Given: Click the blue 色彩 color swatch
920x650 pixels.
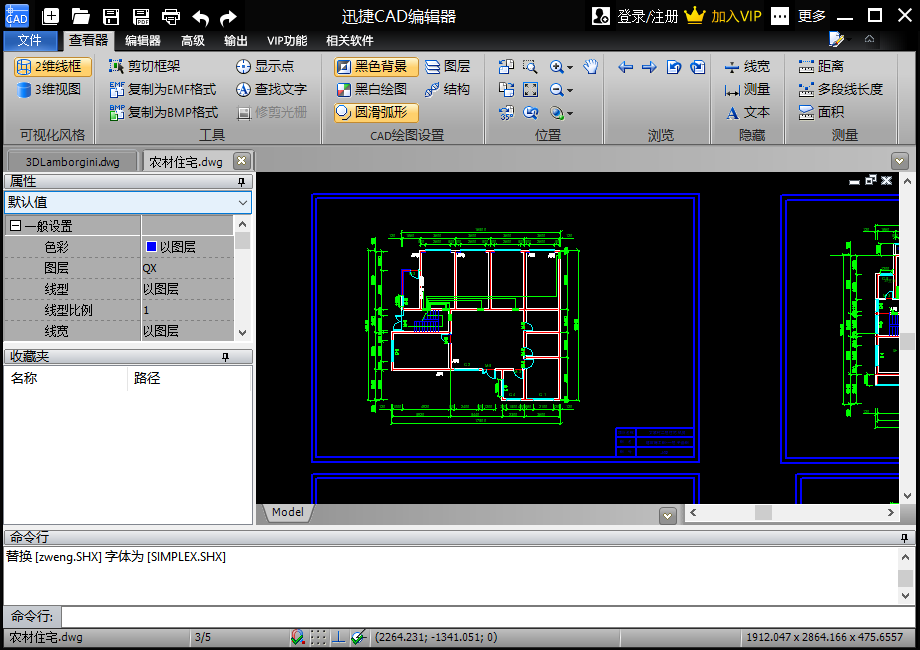Looking at the screenshot, I should pos(151,247).
